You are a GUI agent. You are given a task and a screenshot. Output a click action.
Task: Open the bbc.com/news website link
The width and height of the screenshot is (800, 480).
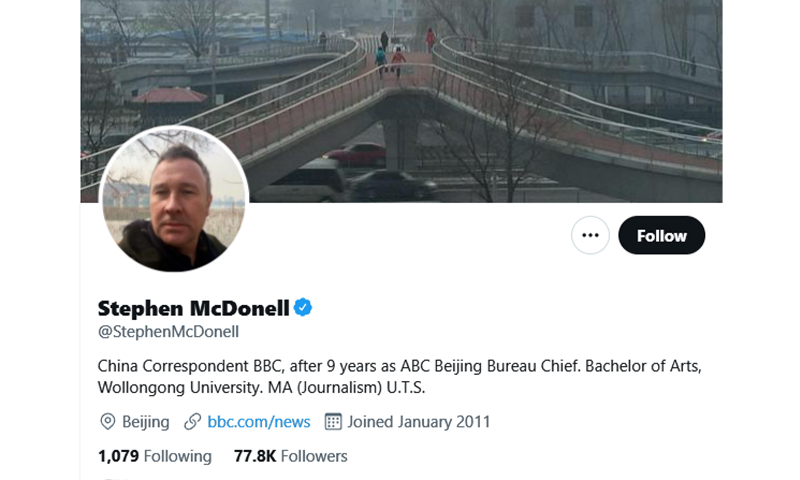259,422
